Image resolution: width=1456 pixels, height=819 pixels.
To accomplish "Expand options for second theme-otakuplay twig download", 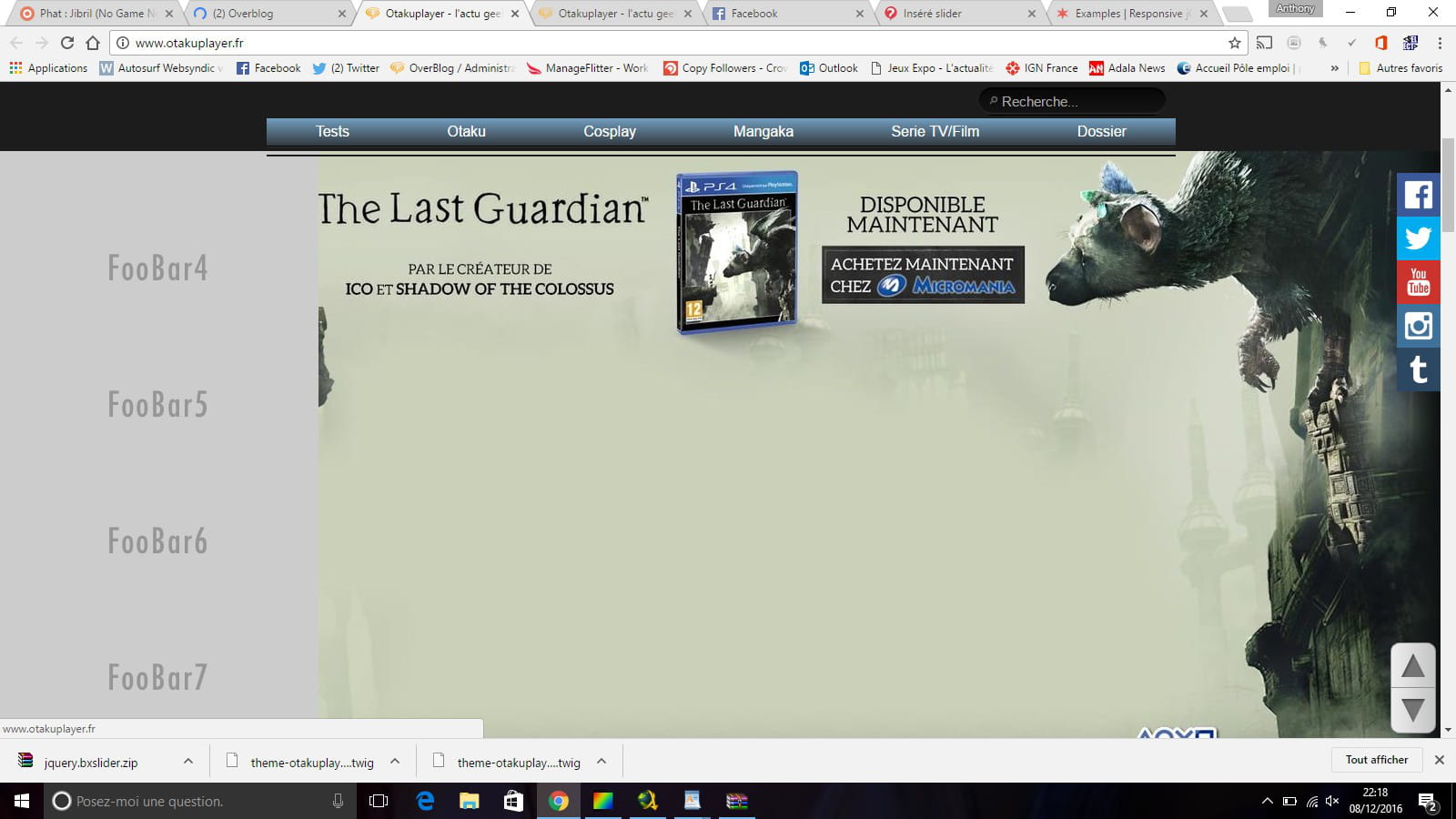I will pyautogui.click(x=602, y=762).
